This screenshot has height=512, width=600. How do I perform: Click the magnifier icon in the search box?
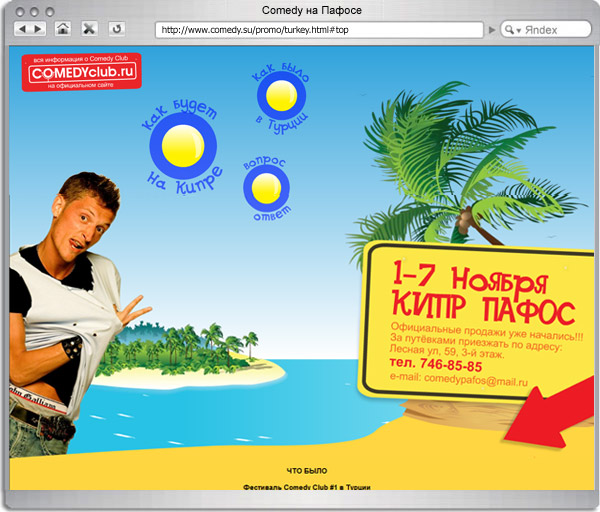[x=508, y=30]
